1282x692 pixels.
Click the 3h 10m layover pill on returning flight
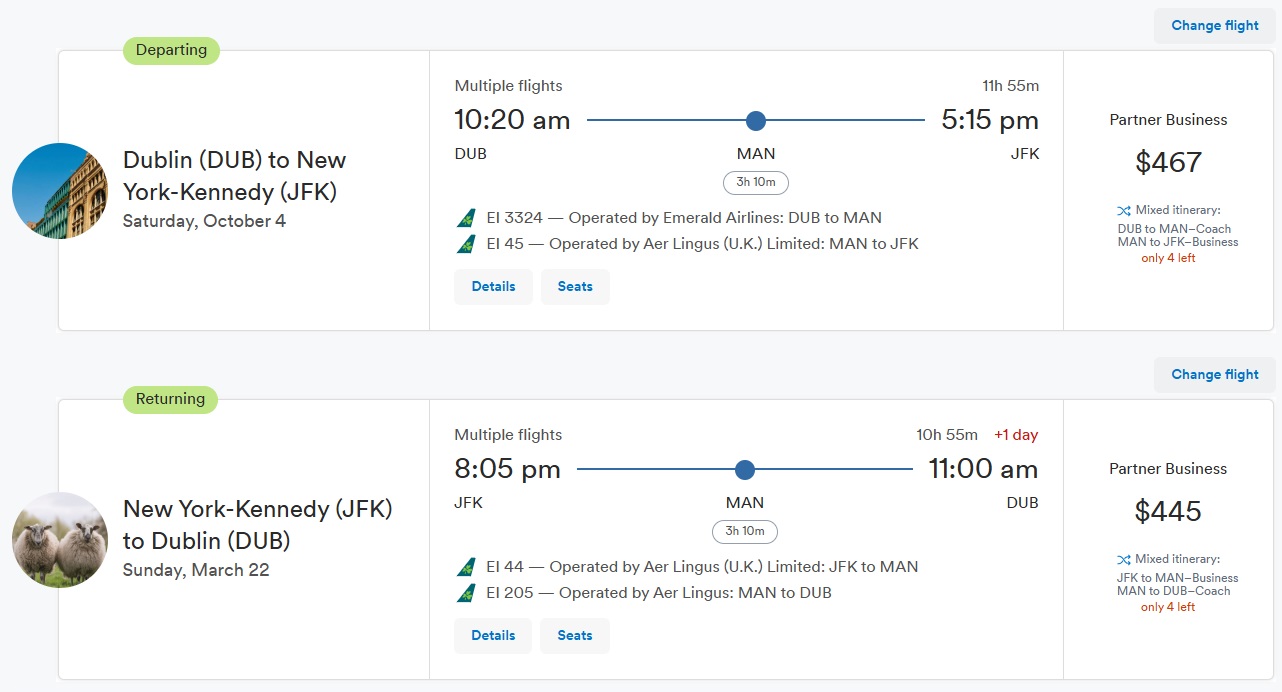point(744,532)
